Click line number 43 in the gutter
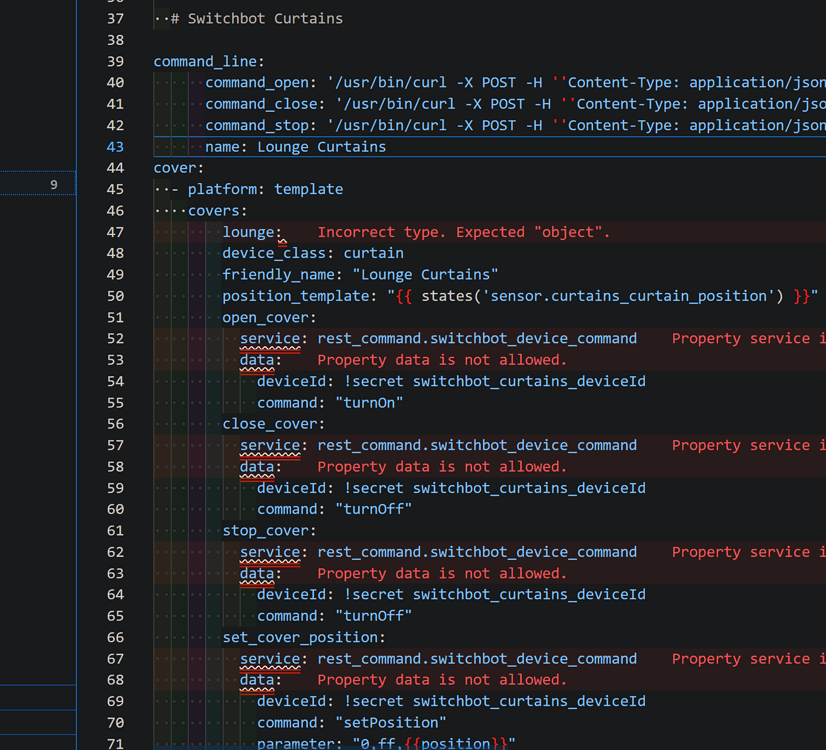Screen dimensions: 826x750 pos(114,147)
